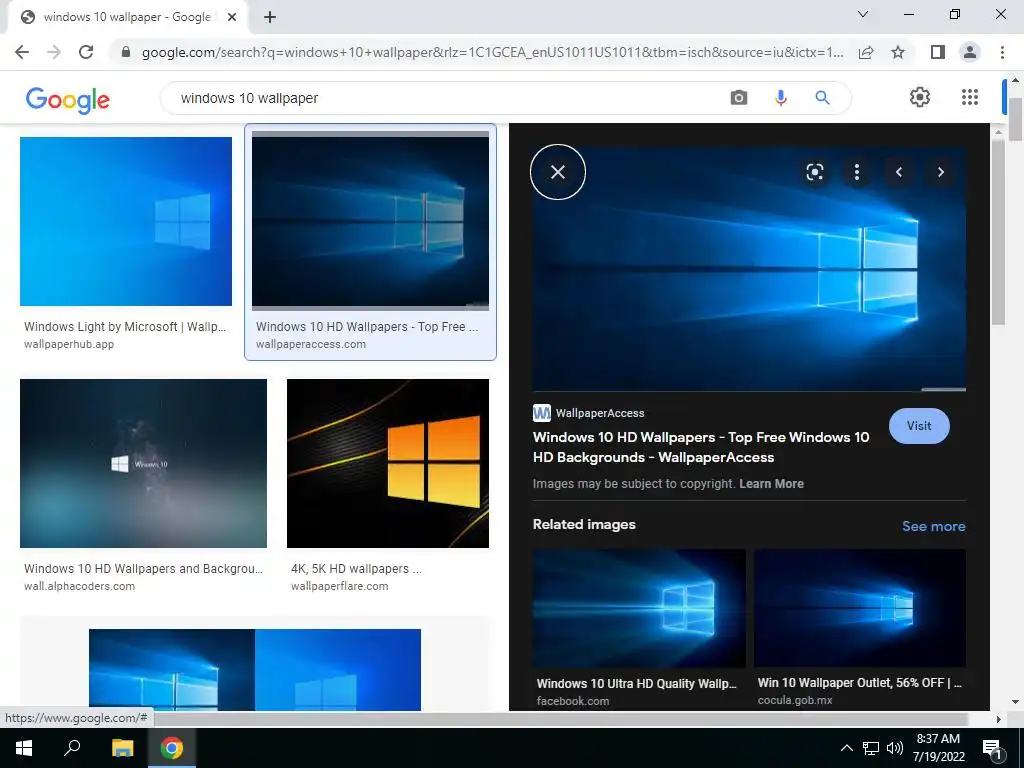Open Google quick settings gear

[x=920, y=97]
